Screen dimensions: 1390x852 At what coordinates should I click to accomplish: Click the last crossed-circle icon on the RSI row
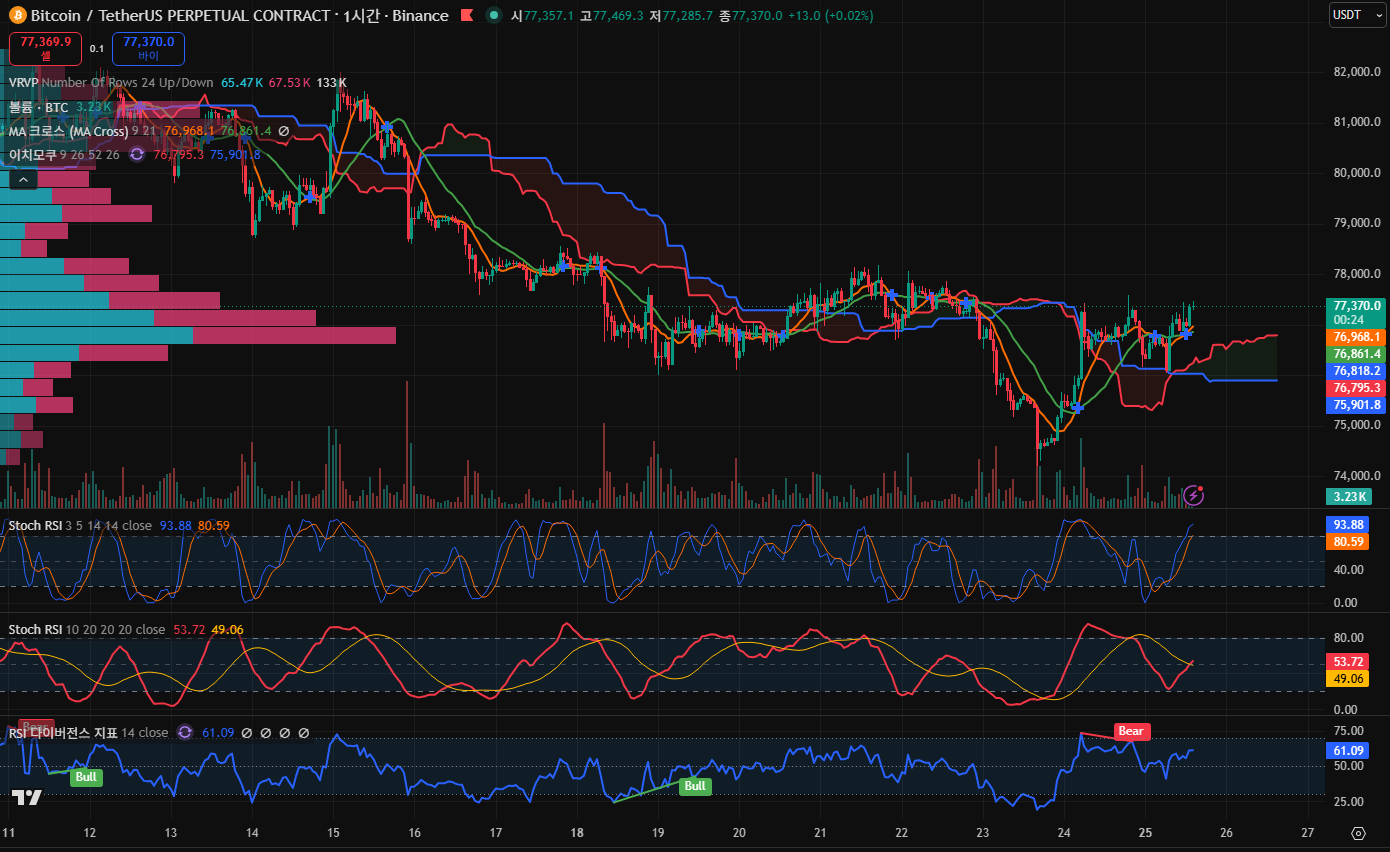304,733
